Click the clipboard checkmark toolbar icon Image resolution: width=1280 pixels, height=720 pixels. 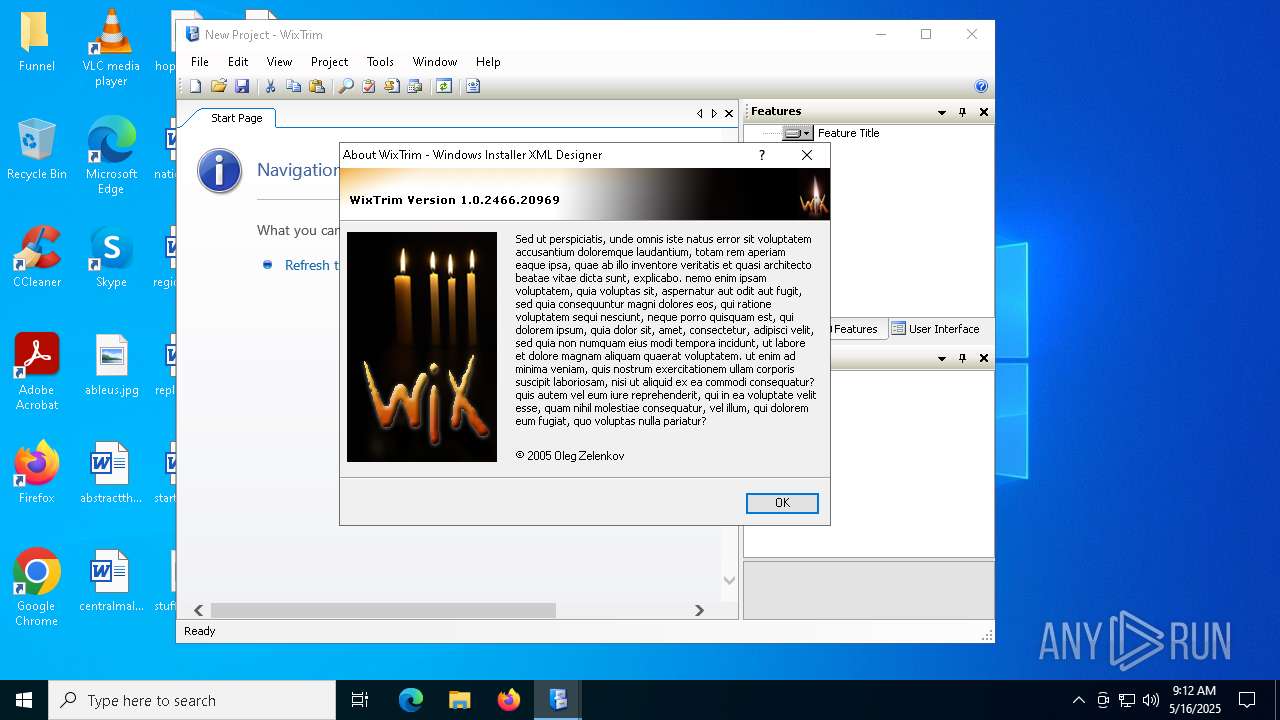coord(369,87)
